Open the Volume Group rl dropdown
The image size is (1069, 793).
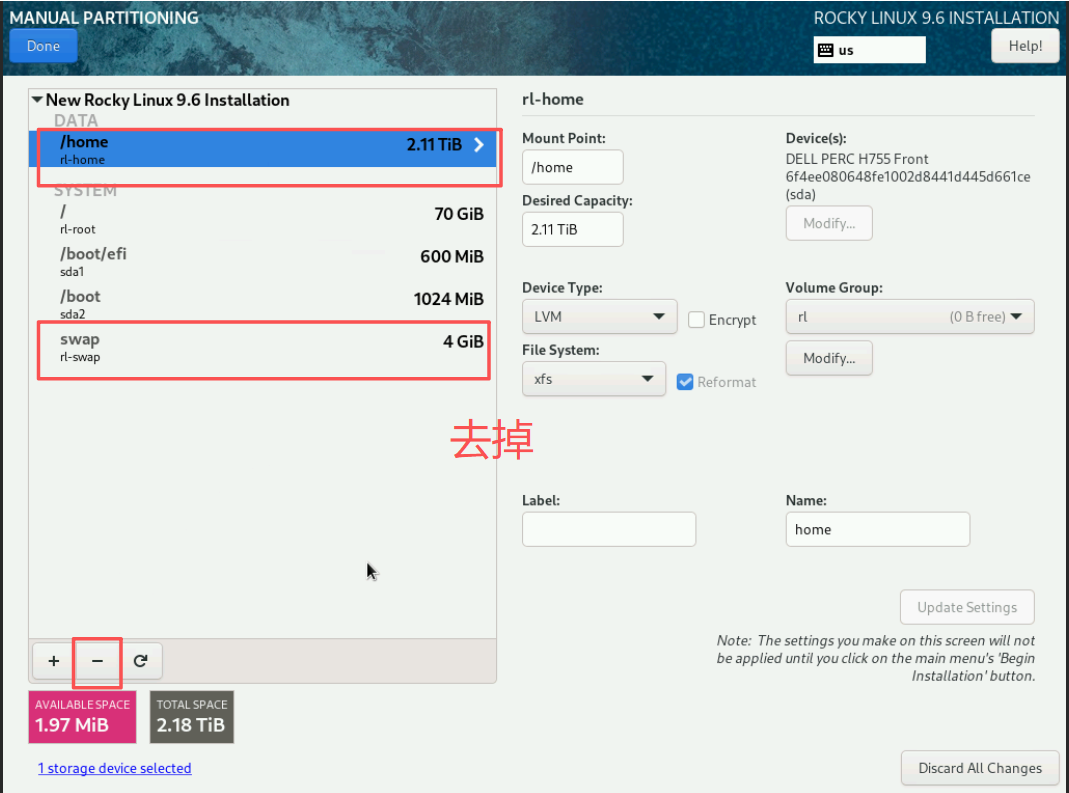pos(909,317)
